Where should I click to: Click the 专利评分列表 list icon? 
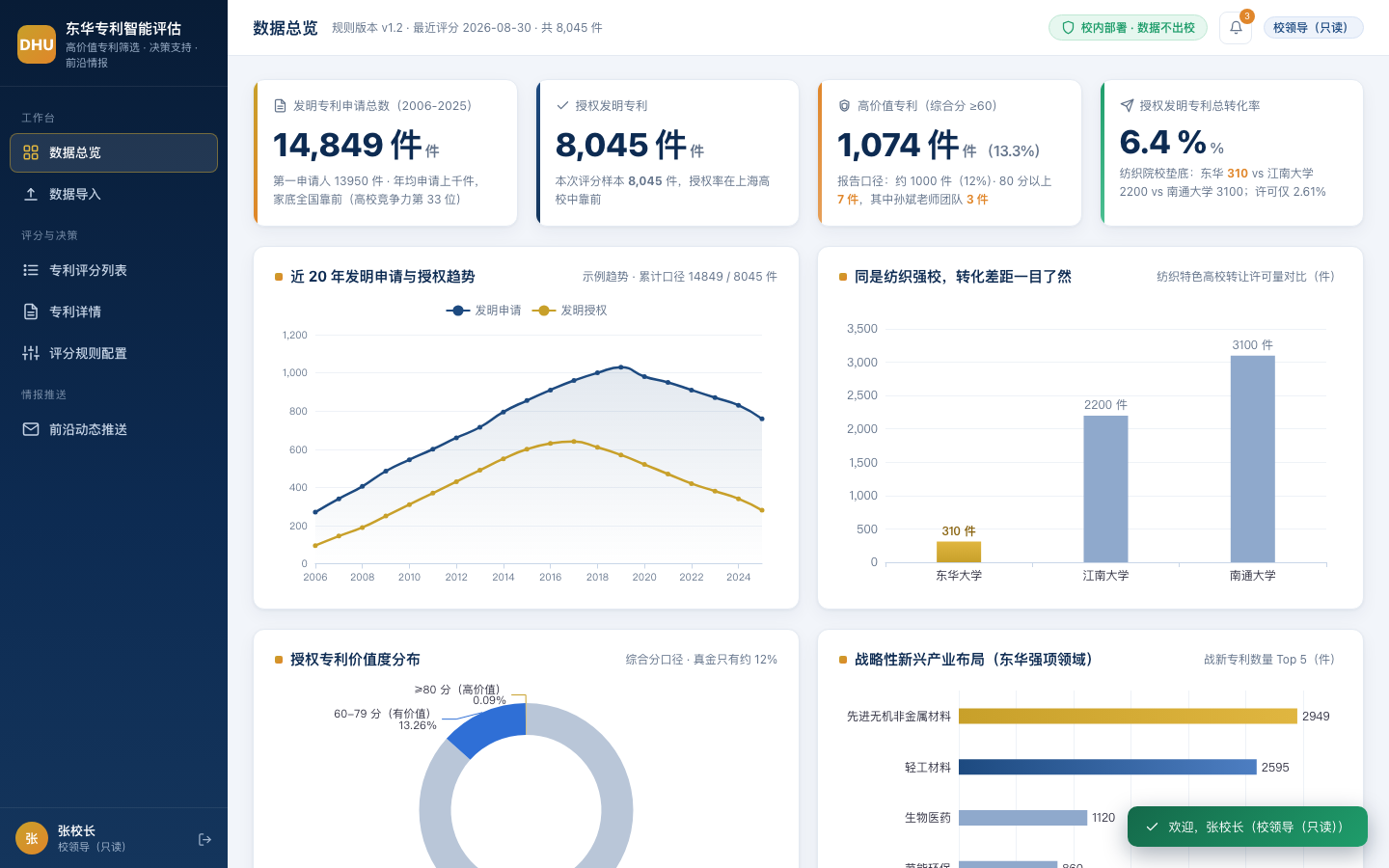click(31, 270)
